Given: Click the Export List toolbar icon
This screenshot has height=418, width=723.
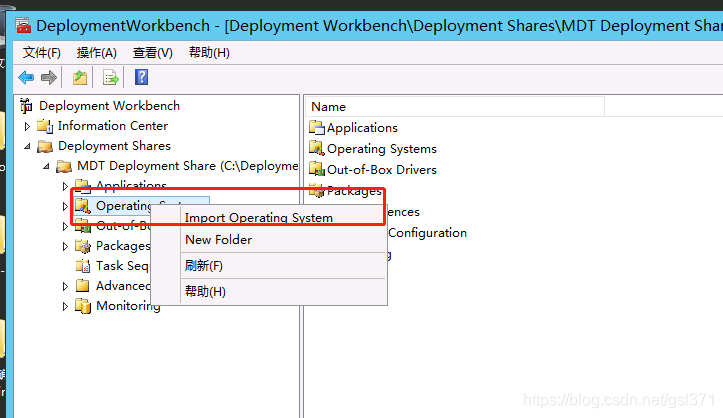Looking at the screenshot, I should click(111, 77).
